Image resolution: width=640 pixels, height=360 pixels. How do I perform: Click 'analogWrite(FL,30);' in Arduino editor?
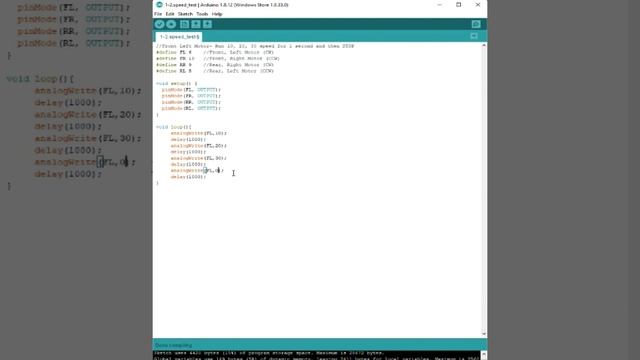[x=198, y=158]
